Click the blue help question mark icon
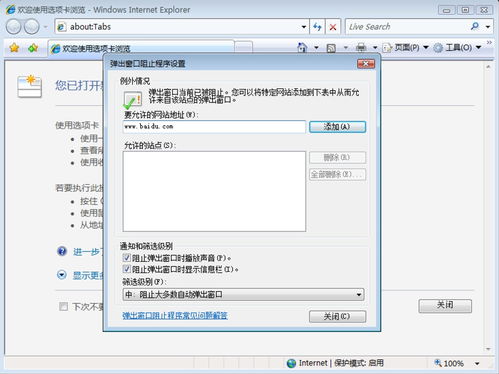499x374 pixels. (x=62, y=251)
